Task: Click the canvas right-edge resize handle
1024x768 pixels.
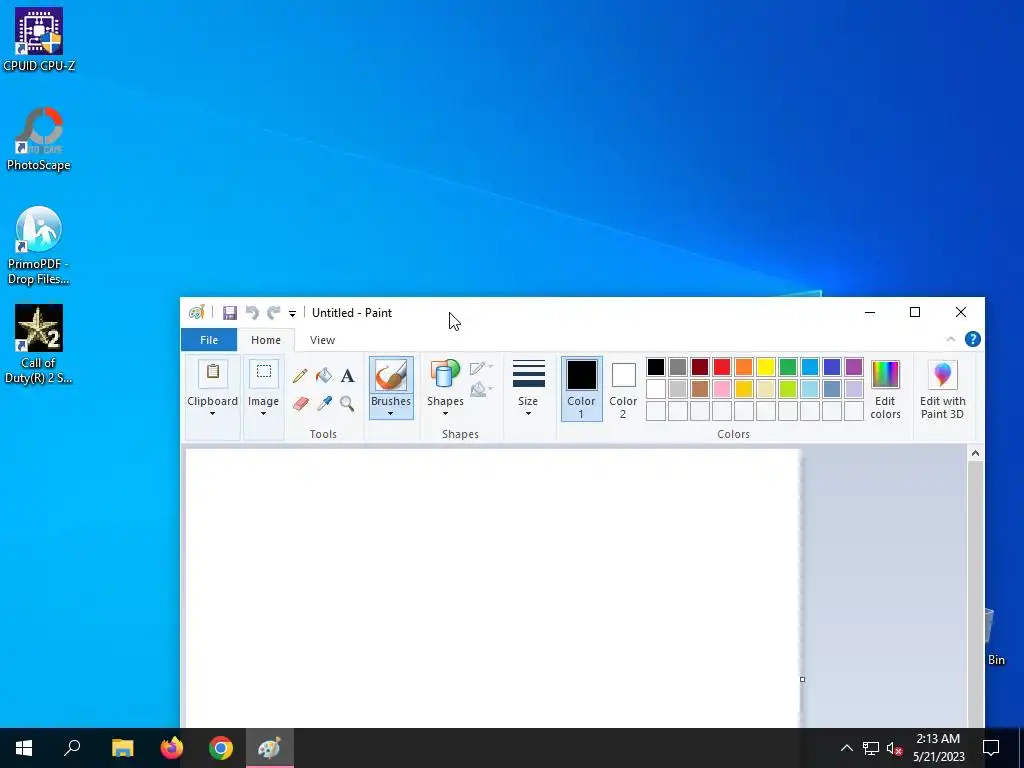Action: (803, 679)
